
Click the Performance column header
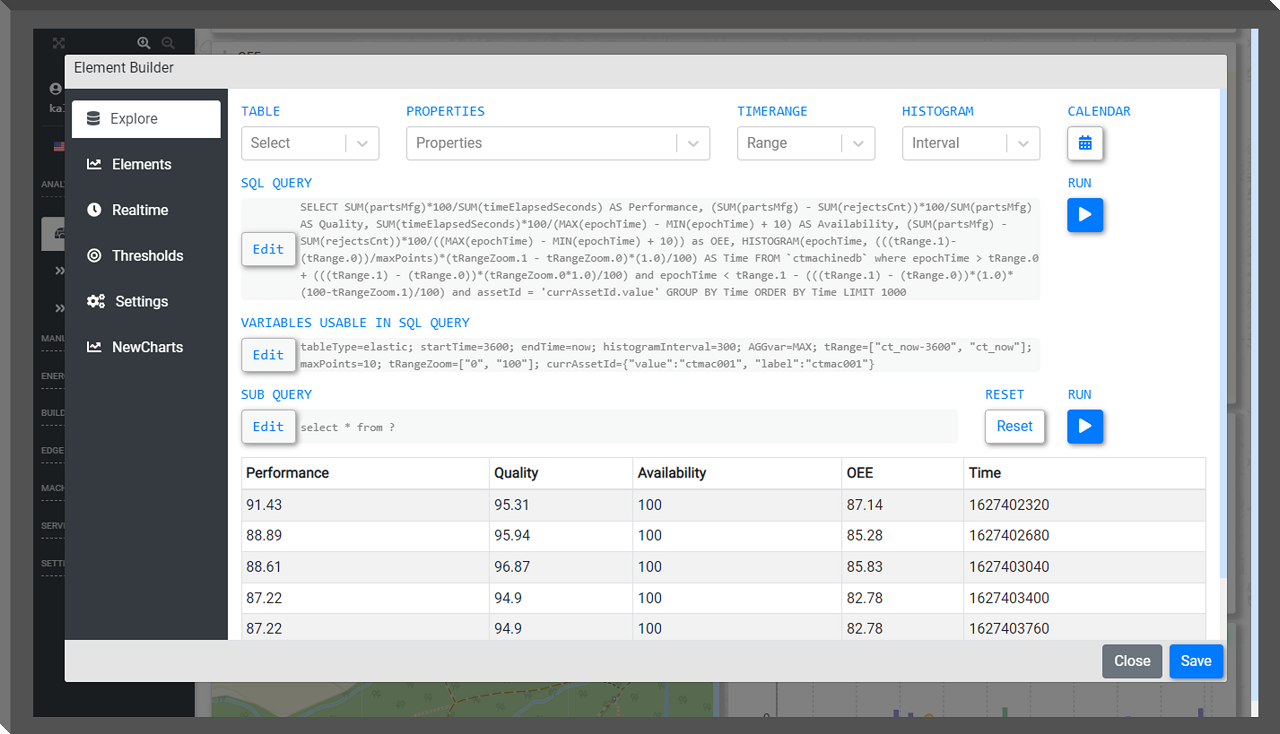365,473
